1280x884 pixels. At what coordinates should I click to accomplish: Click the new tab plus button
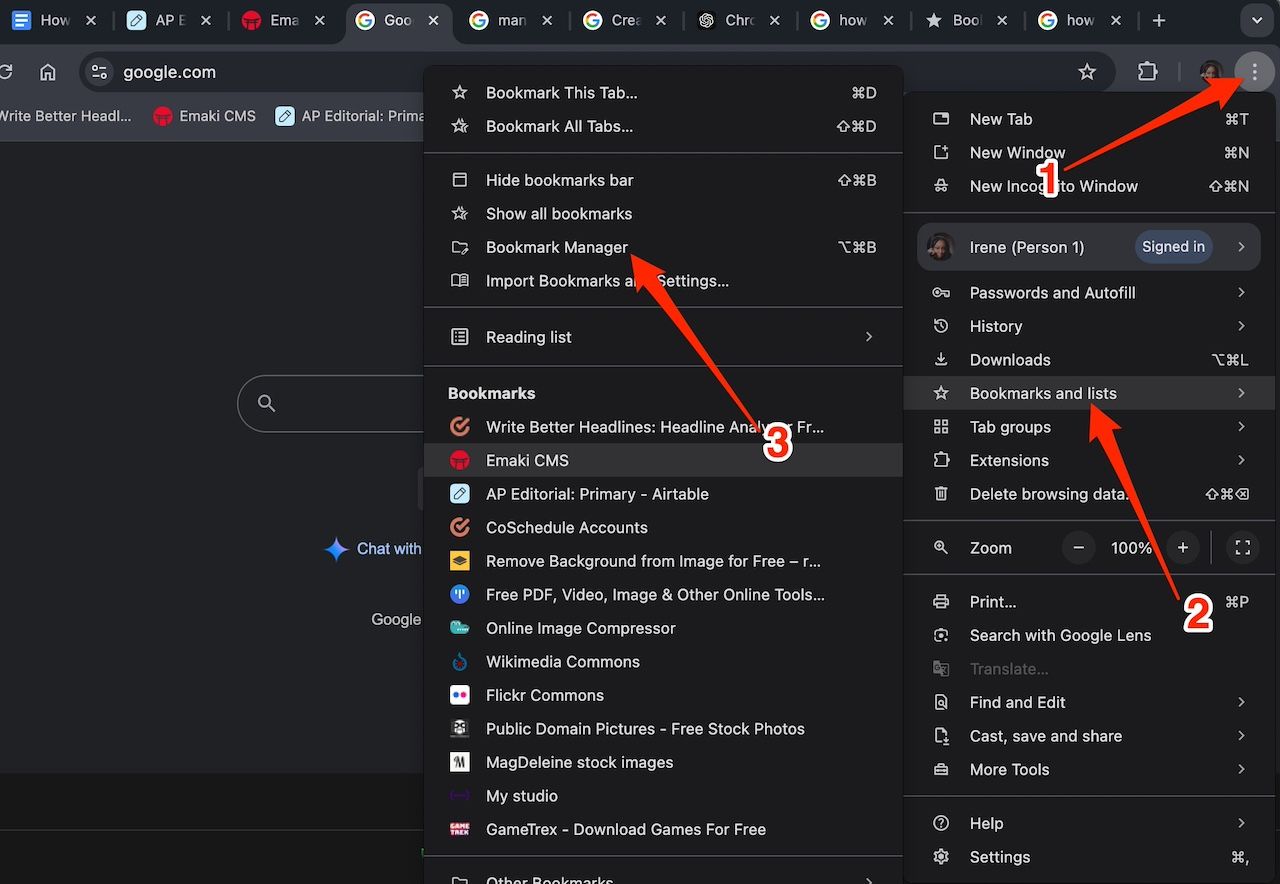[x=1158, y=20]
